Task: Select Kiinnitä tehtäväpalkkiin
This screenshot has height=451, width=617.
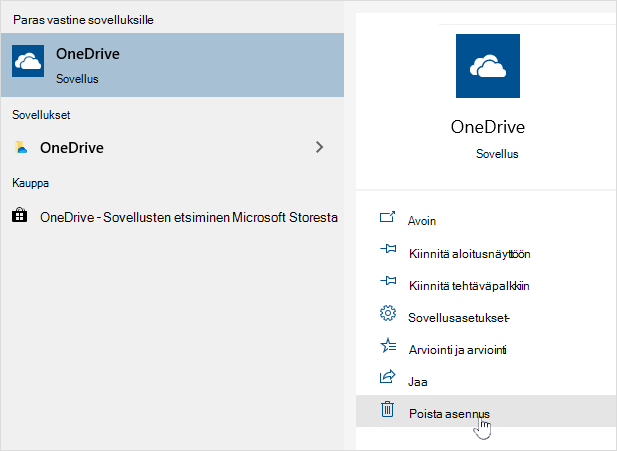Action: pos(486,285)
